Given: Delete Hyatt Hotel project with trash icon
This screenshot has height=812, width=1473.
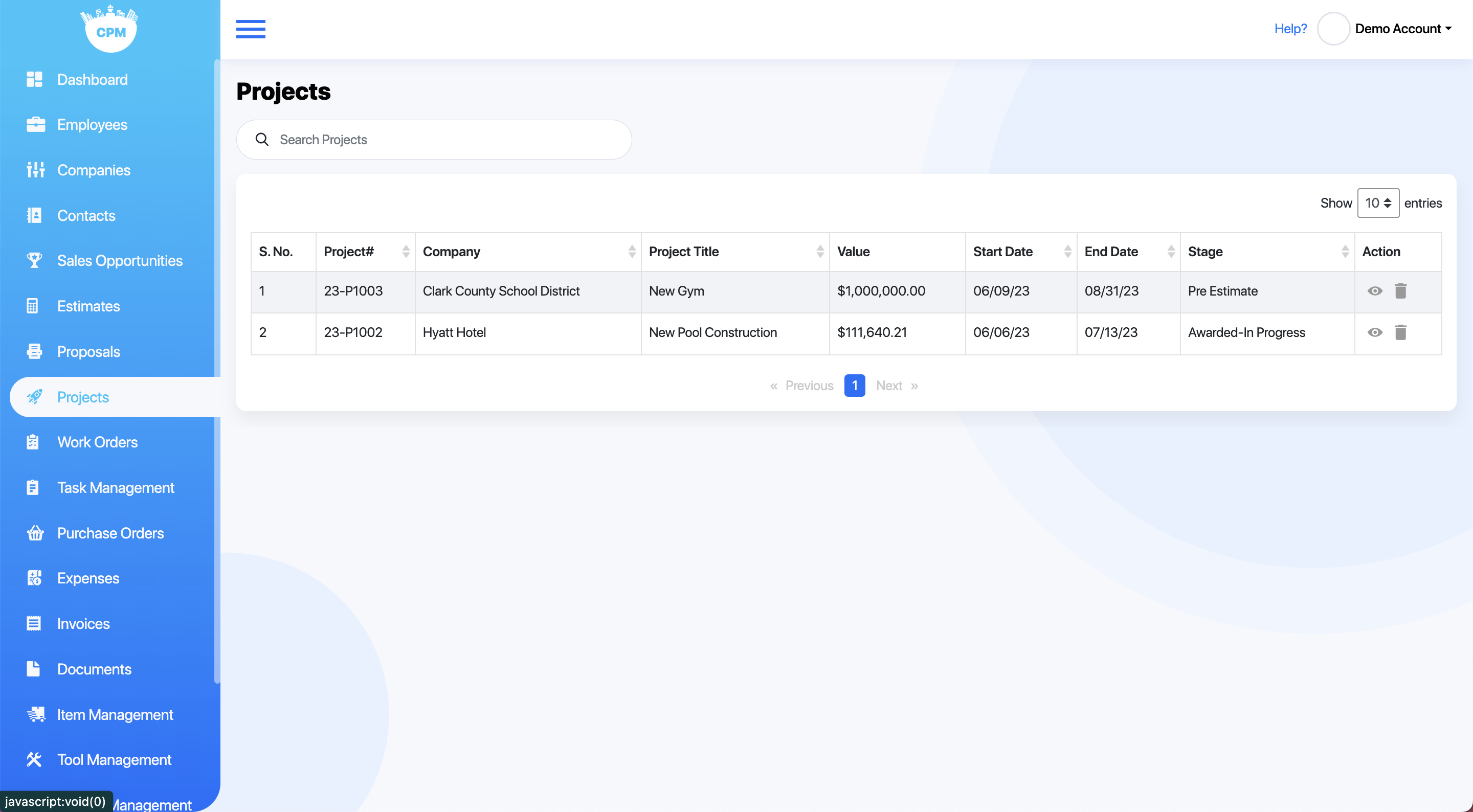Looking at the screenshot, I should pos(1400,332).
